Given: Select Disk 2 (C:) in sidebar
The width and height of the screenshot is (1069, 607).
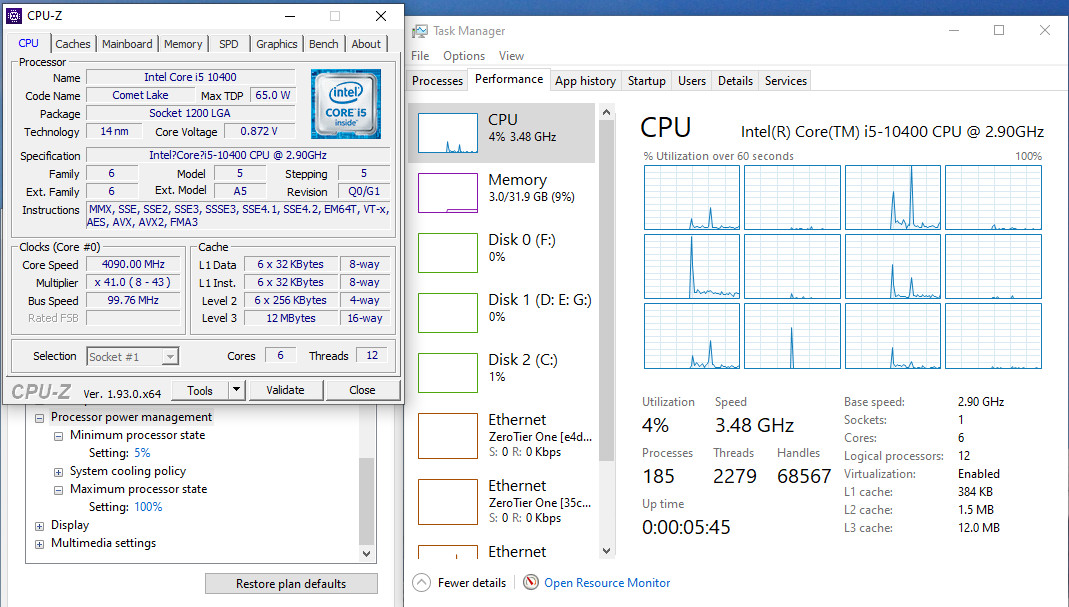Looking at the screenshot, I should tap(502, 372).
